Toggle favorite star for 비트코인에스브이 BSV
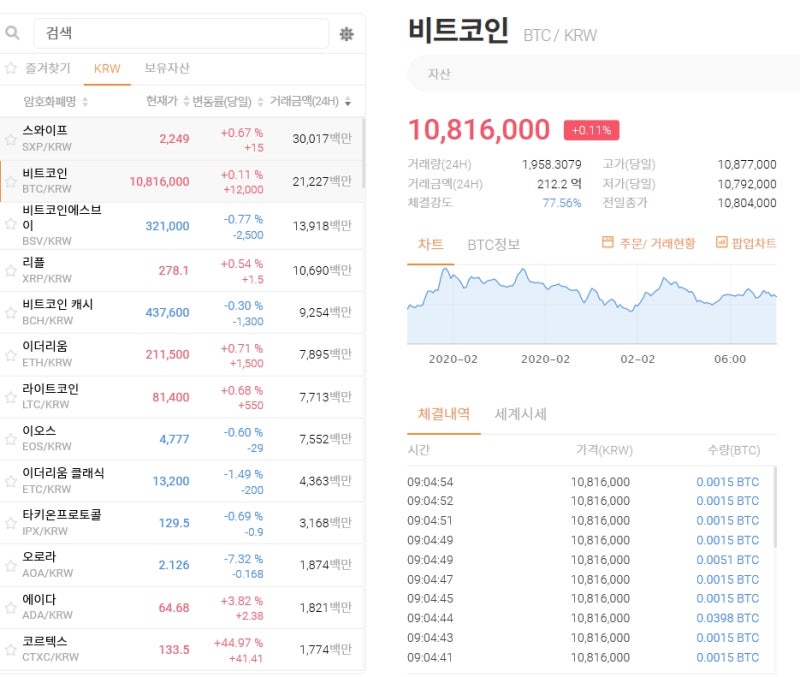Screen dimensions: 800x677 [11, 224]
